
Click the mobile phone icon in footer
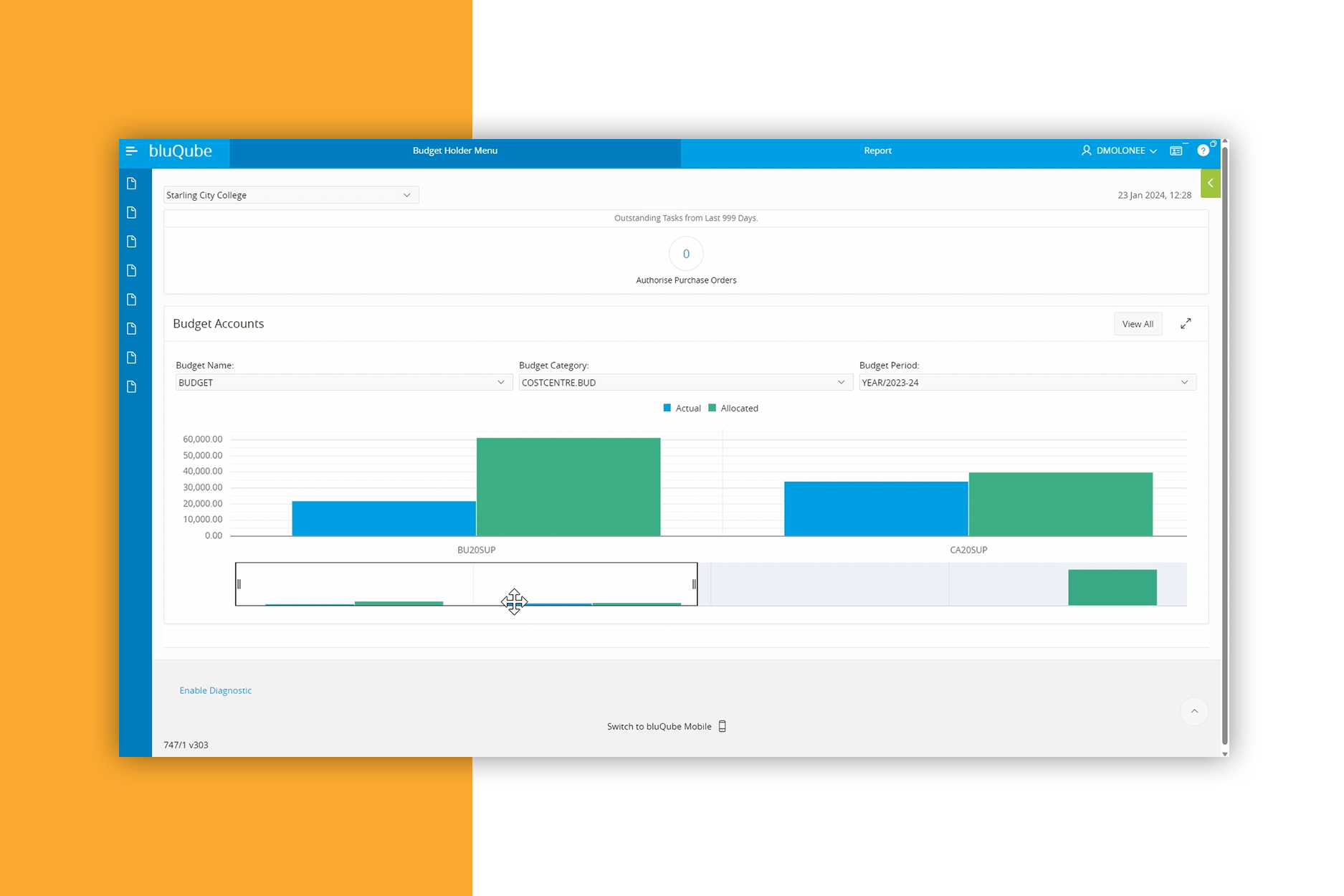(x=723, y=726)
